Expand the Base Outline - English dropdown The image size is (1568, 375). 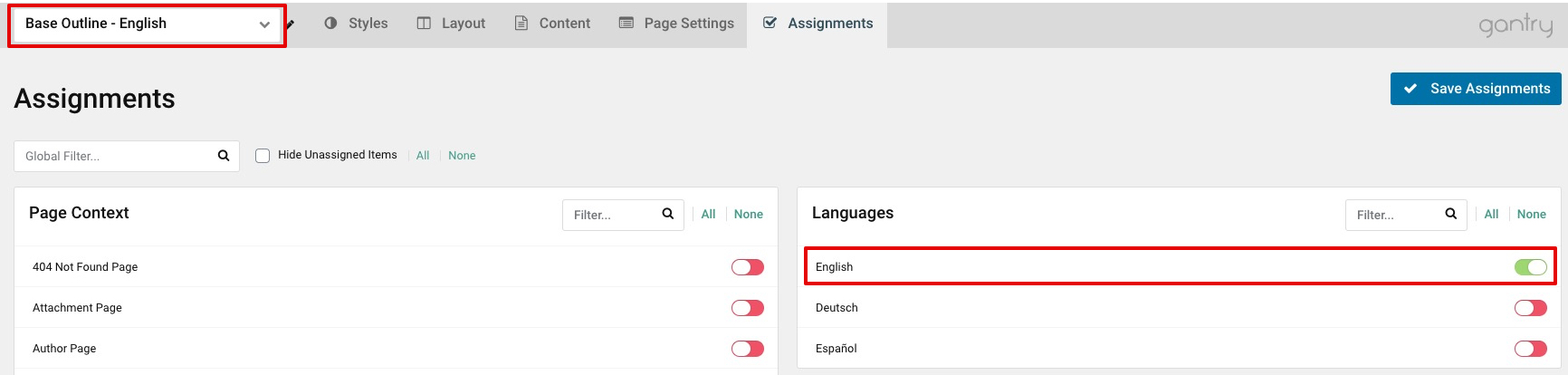147,24
